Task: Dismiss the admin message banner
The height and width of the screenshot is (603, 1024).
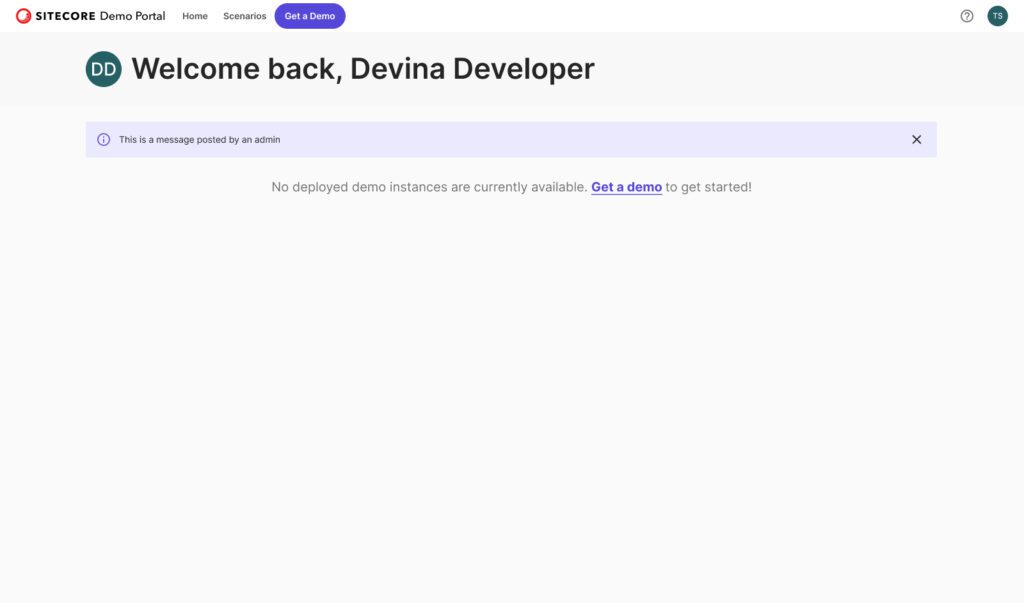Action: 916,139
